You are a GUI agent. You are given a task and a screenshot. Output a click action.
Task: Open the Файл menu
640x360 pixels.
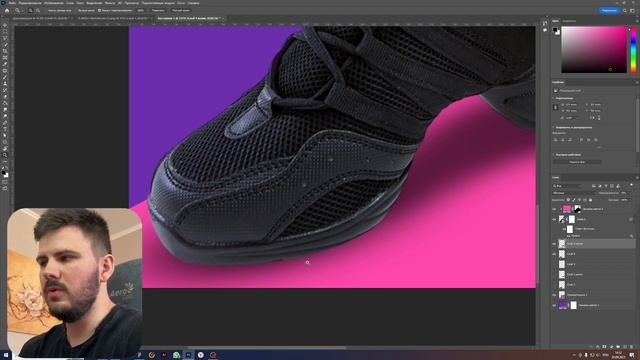point(12,3)
